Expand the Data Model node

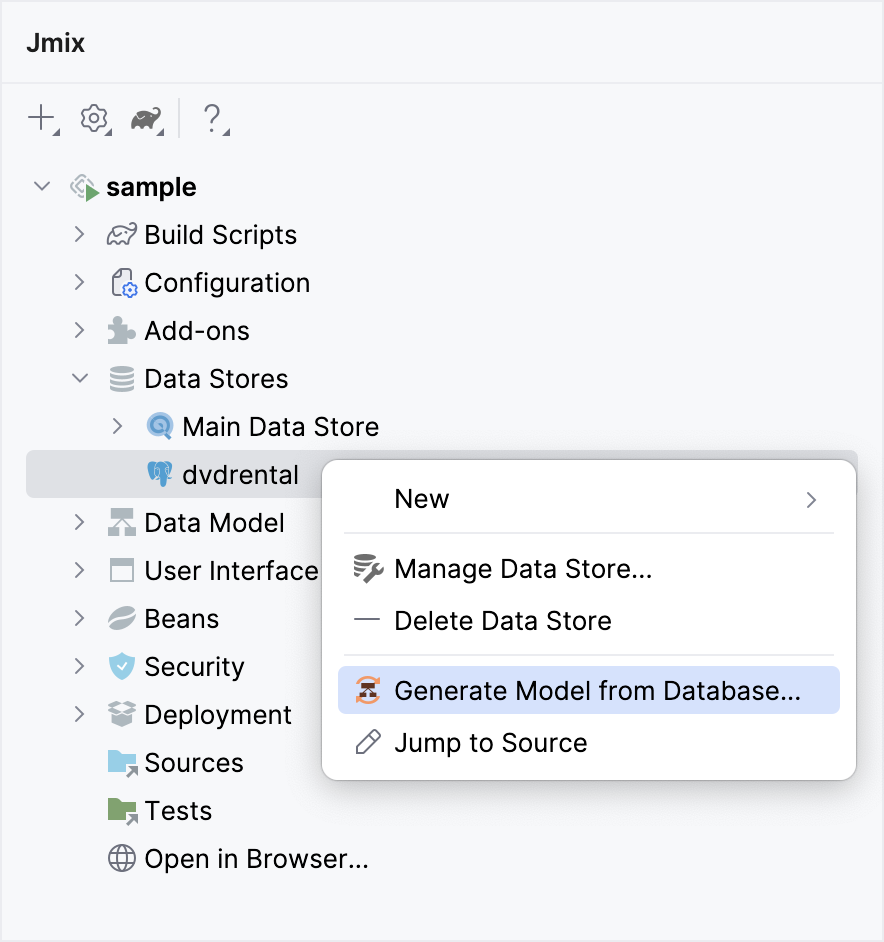pos(80,522)
